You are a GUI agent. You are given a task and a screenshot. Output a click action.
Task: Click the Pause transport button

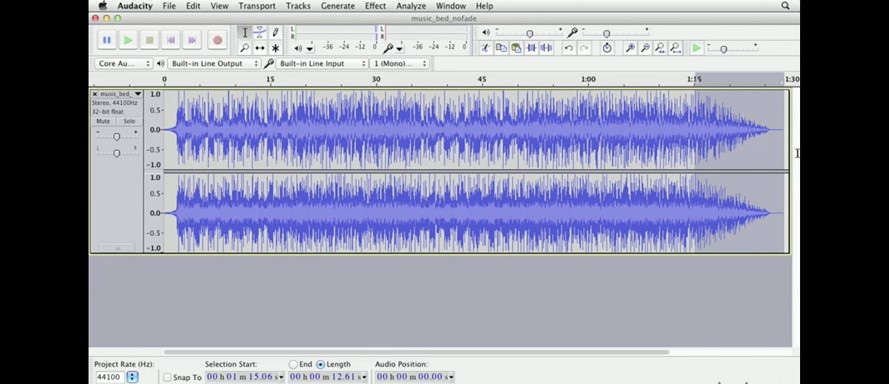tap(107, 40)
